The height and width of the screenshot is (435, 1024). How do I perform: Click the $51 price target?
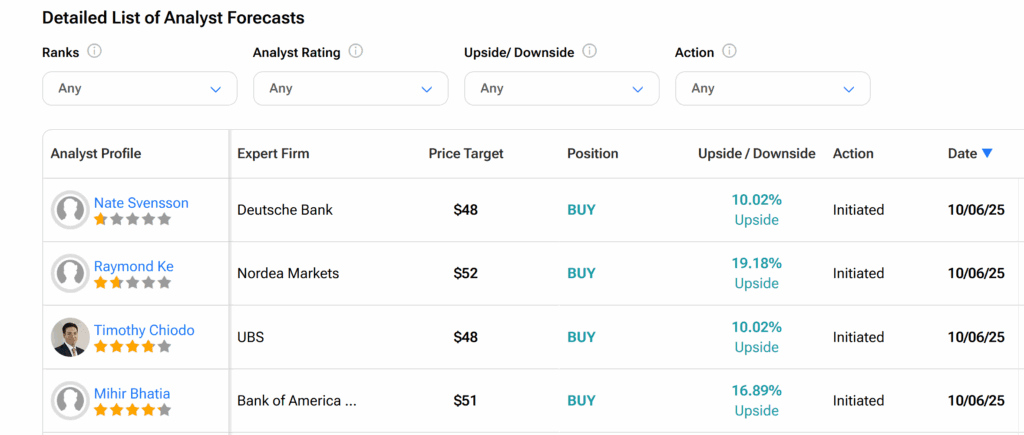466,400
